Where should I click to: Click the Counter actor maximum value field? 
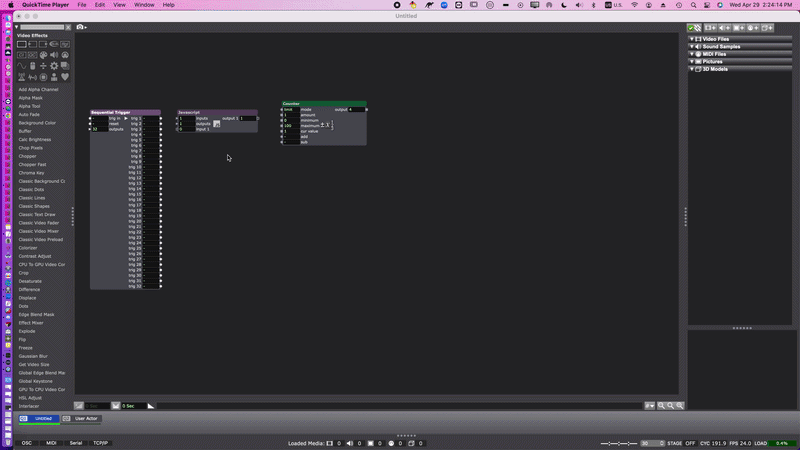click(x=290, y=125)
